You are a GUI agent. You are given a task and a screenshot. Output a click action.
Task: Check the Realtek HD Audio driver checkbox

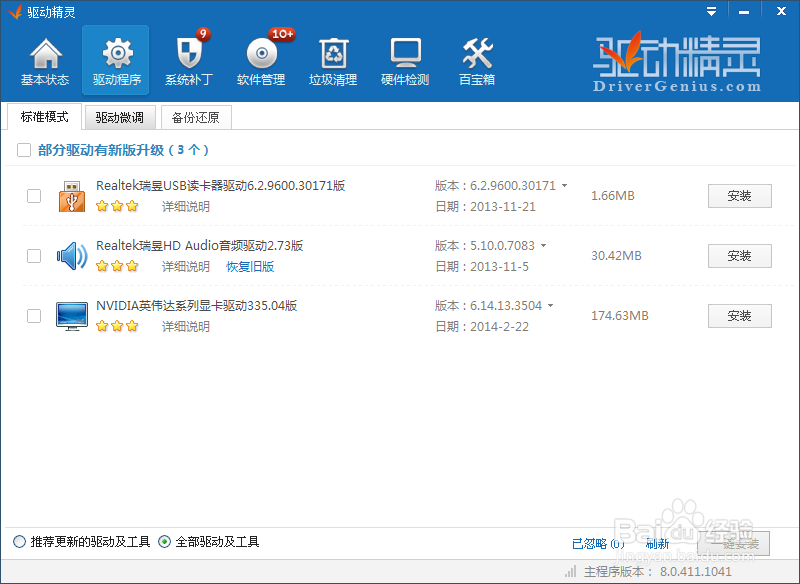34,256
